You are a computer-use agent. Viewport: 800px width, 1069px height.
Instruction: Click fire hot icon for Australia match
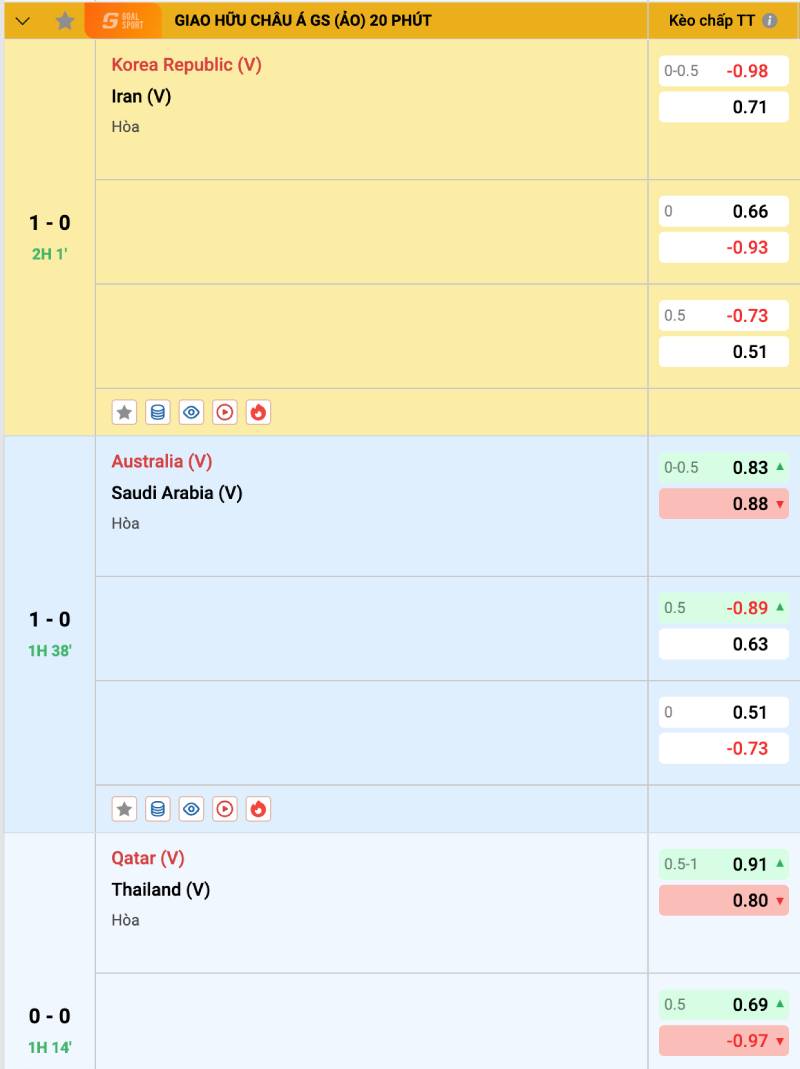click(x=258, y=809)
